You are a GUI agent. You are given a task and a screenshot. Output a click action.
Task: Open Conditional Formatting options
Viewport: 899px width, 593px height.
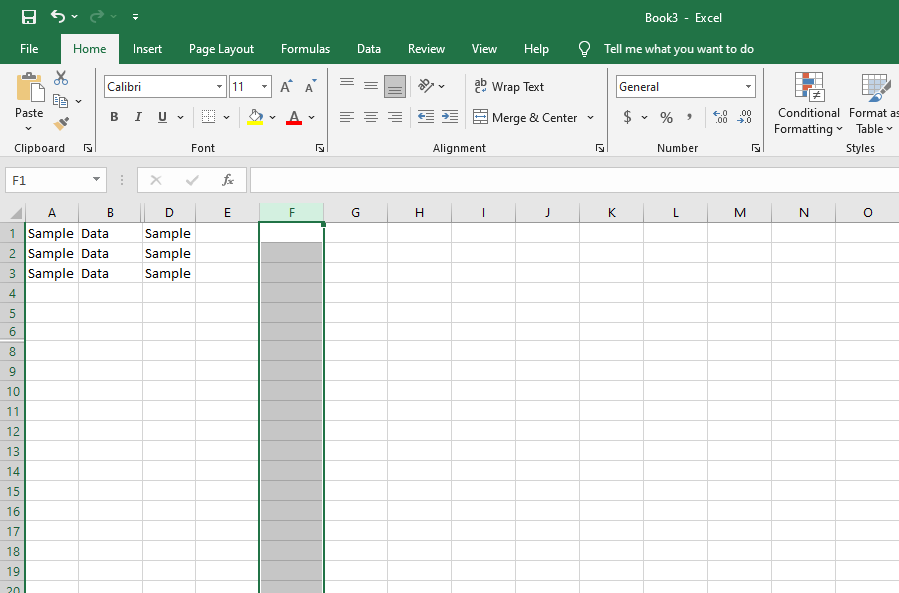(808, 105)
